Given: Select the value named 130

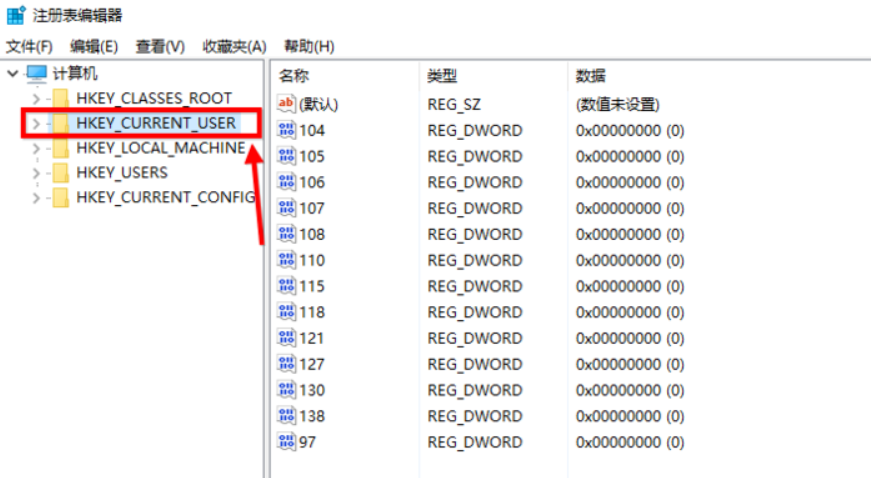Looking at the screenshot, I should pos(312,390).
